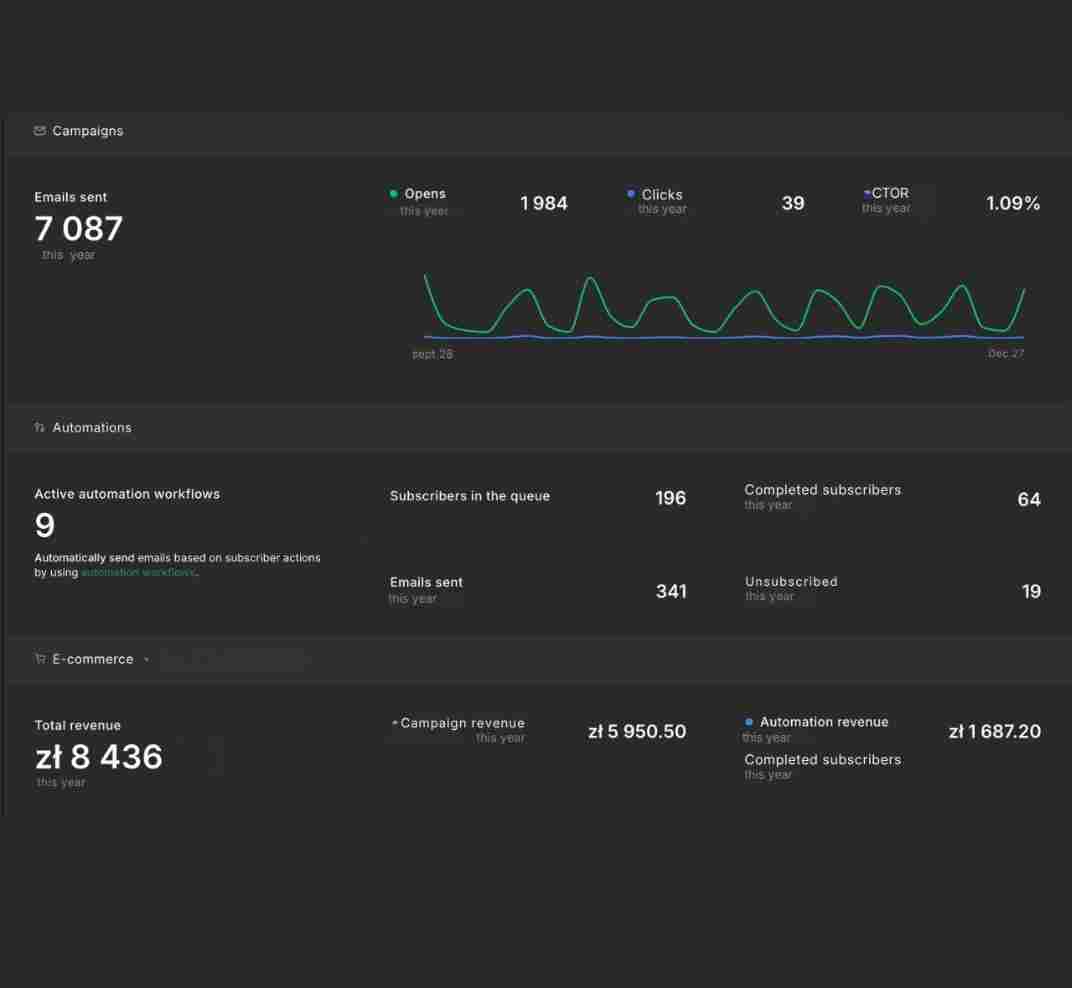Click the blue Clicks legend dot

[x=630, y=193]
